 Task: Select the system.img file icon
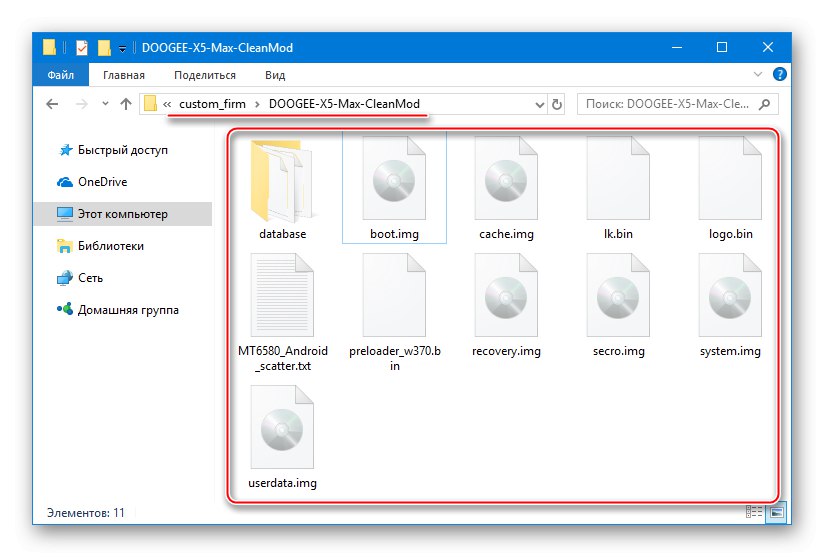pos(730,295)
